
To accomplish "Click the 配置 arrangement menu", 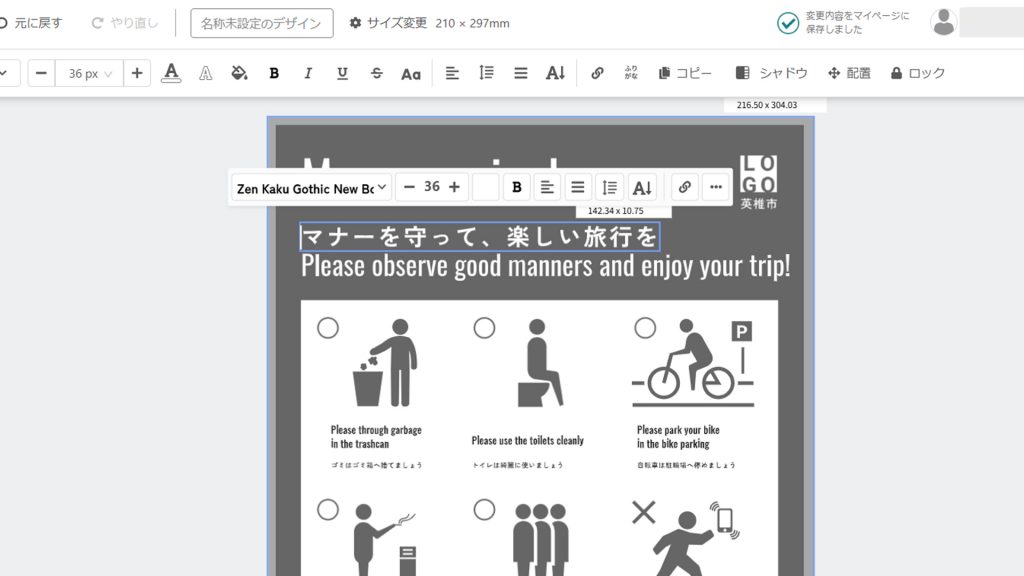I will [849, 73].
